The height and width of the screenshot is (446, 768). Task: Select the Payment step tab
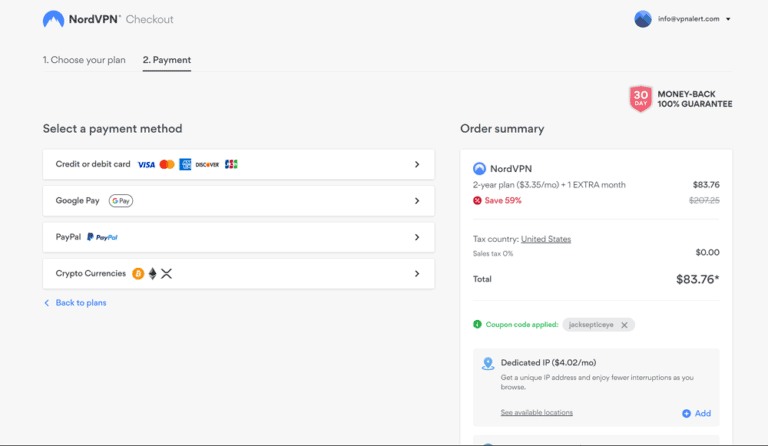[167, 60]
